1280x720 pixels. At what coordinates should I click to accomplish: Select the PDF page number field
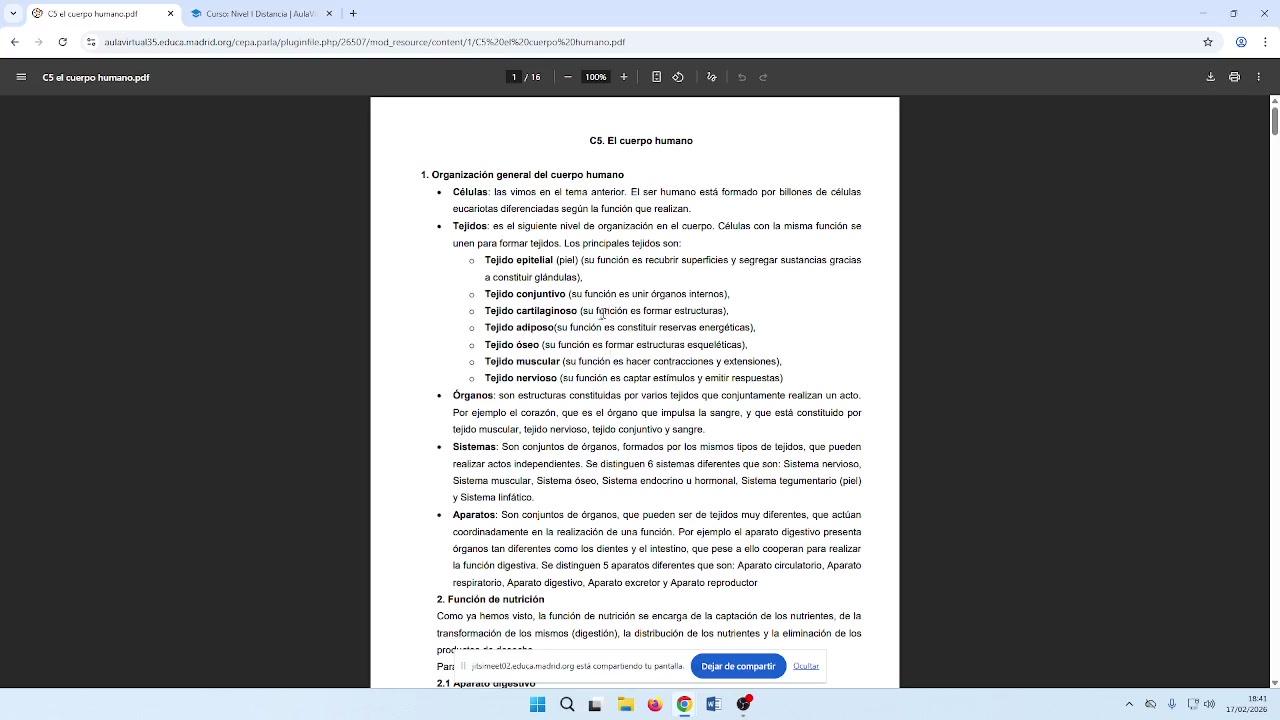(x=514, y=77)
